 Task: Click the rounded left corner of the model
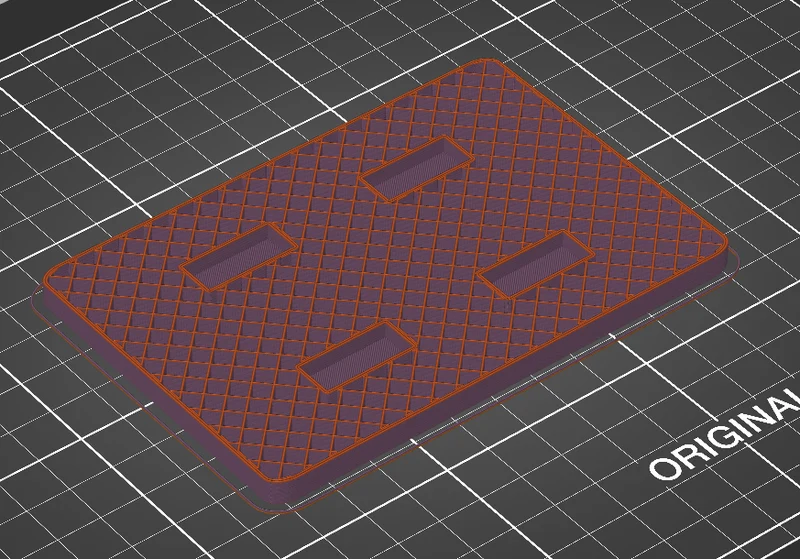[x=51, y=288]
